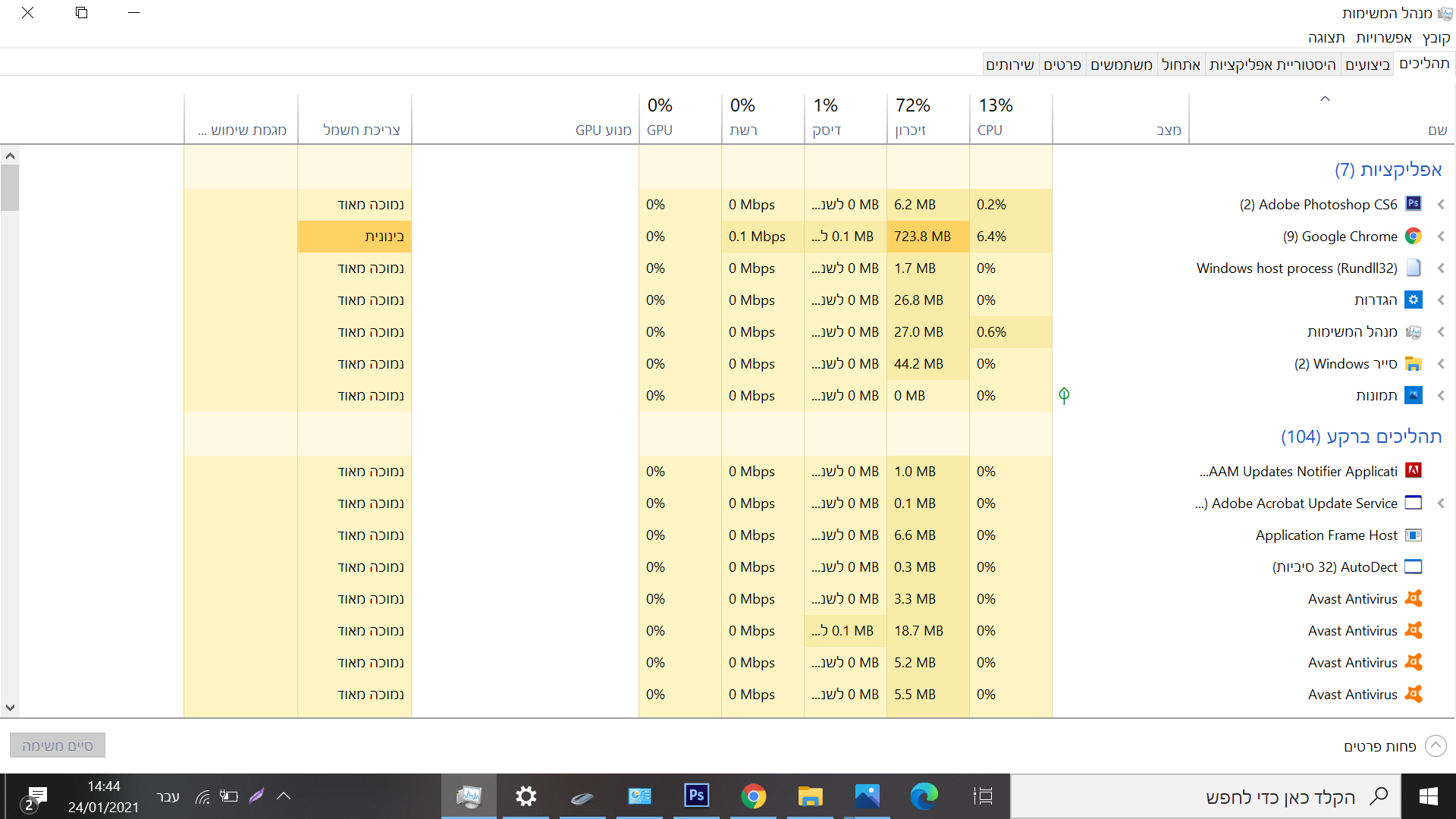This screenshot has width=1456, height=819.
Task: Click the הגדרות process gear icon
Action: coord(1414,300)
